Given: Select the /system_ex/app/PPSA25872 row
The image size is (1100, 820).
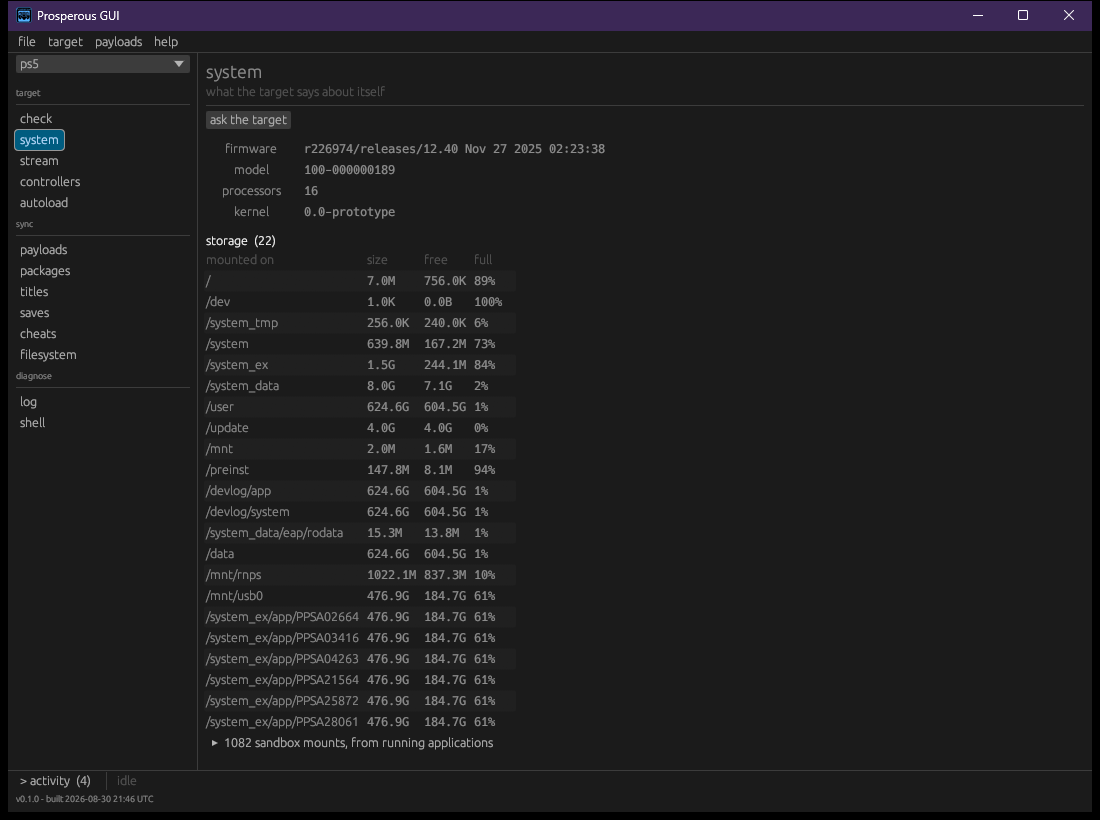Looking at the screenshot, I should pyautogui.click(x=361, y=701).
